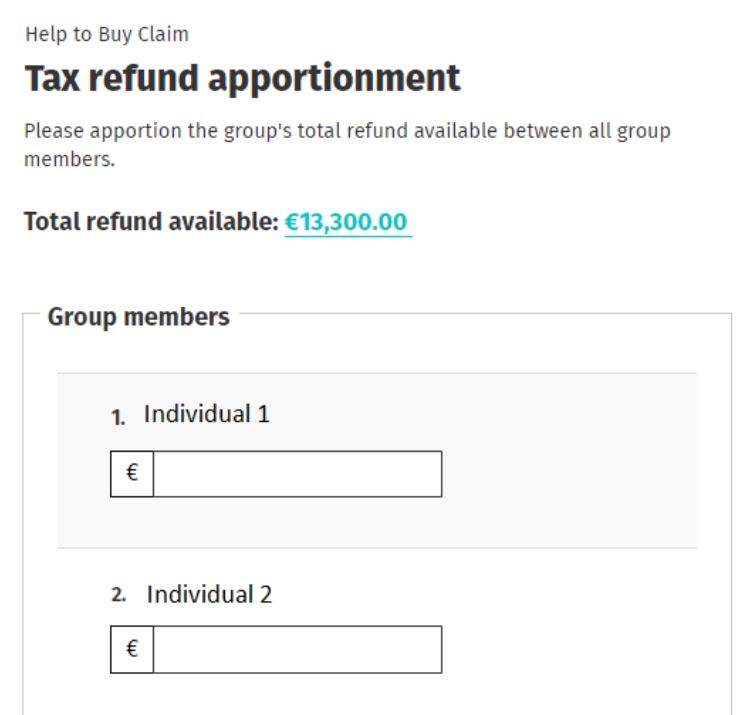Click the "Individual 2" label text
This screenshot has width=752, height=715.
209,594
